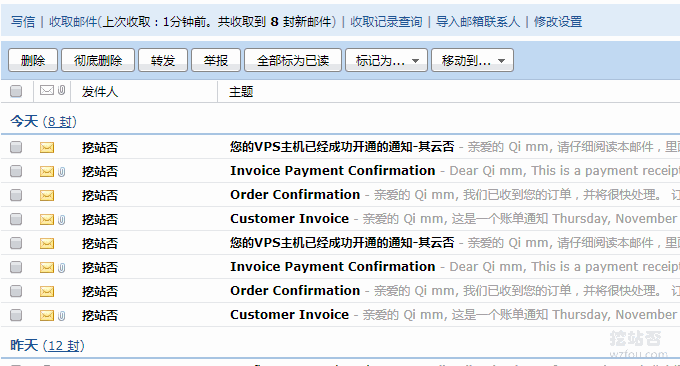
Task: Sort by attachment paperclip icon in header
Action: pyautogui.click(x=62, y=90)
